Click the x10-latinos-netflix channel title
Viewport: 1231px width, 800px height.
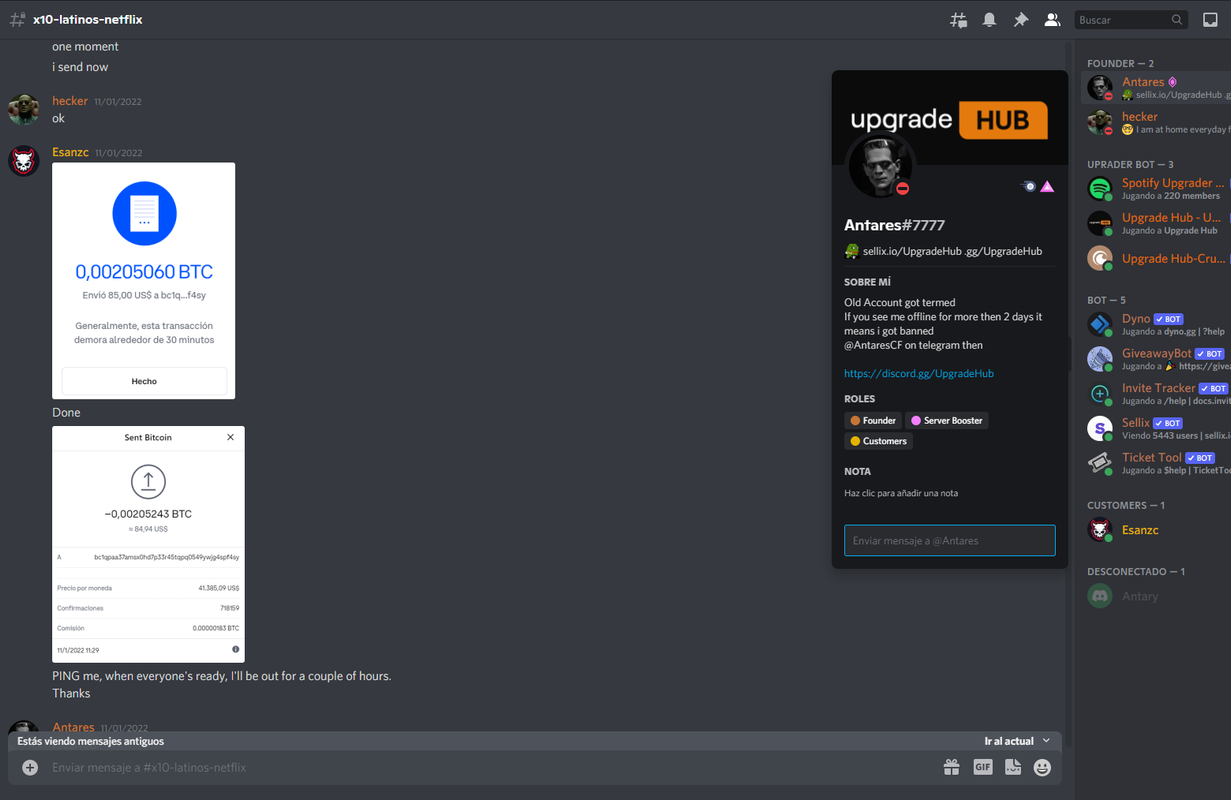point(88,20)
